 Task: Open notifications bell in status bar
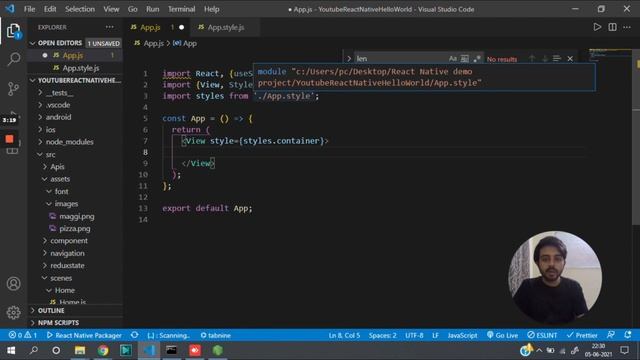pos(627,335)
